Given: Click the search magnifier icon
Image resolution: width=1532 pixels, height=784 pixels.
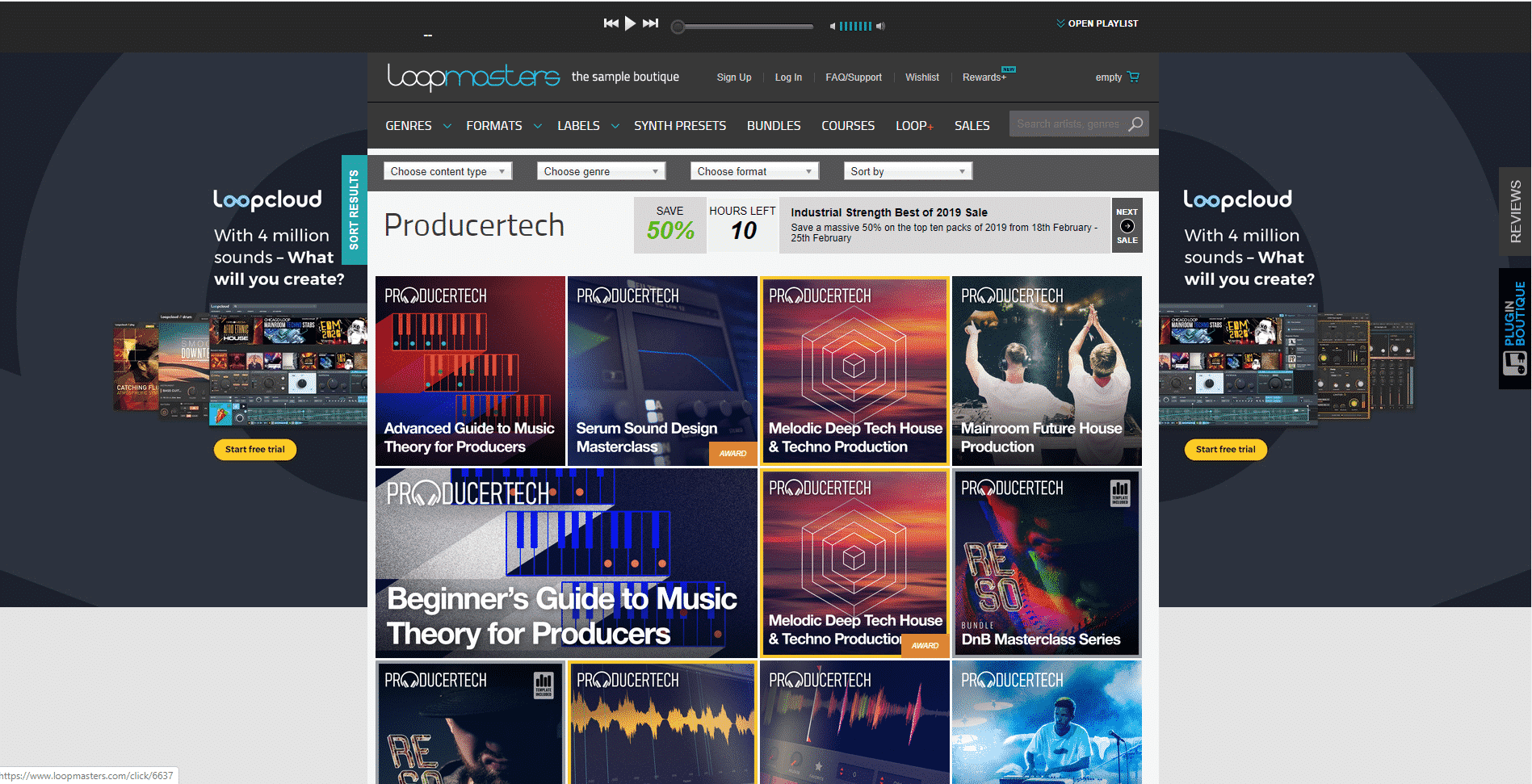Looking at the screenshot, I should (x=1136, y=124).
